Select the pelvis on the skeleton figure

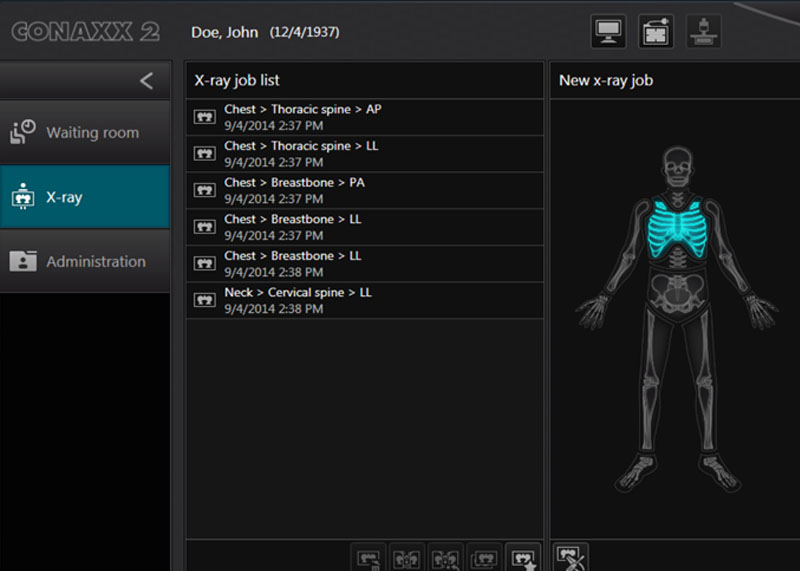click(x=677, y=292)
